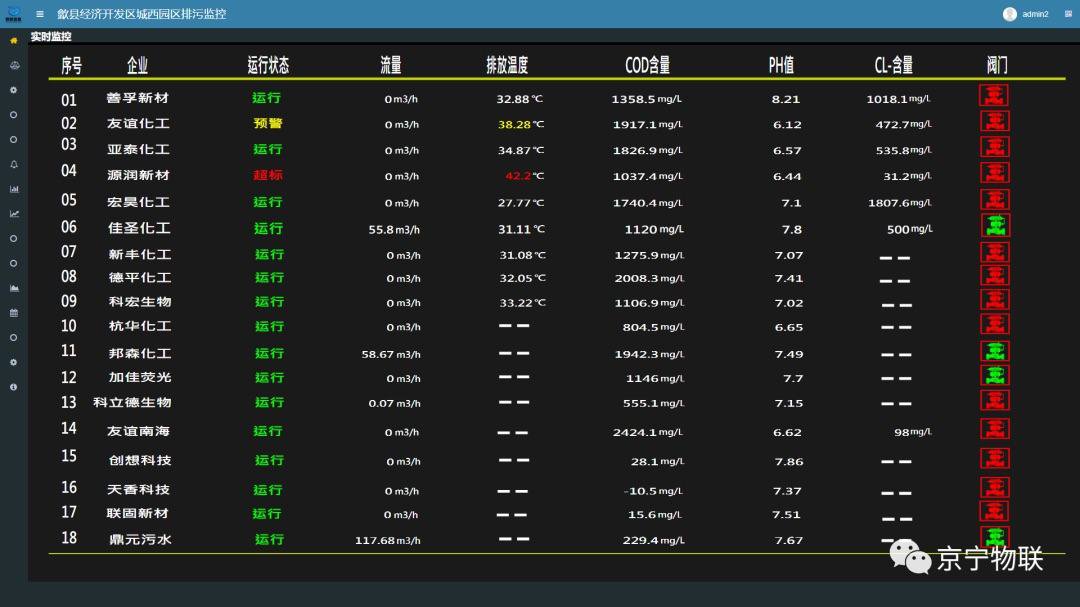The width and height of the screenshot is (1080, 607).
Task: Toggle the green valve for 邦森化工
Action: (993, 351)
